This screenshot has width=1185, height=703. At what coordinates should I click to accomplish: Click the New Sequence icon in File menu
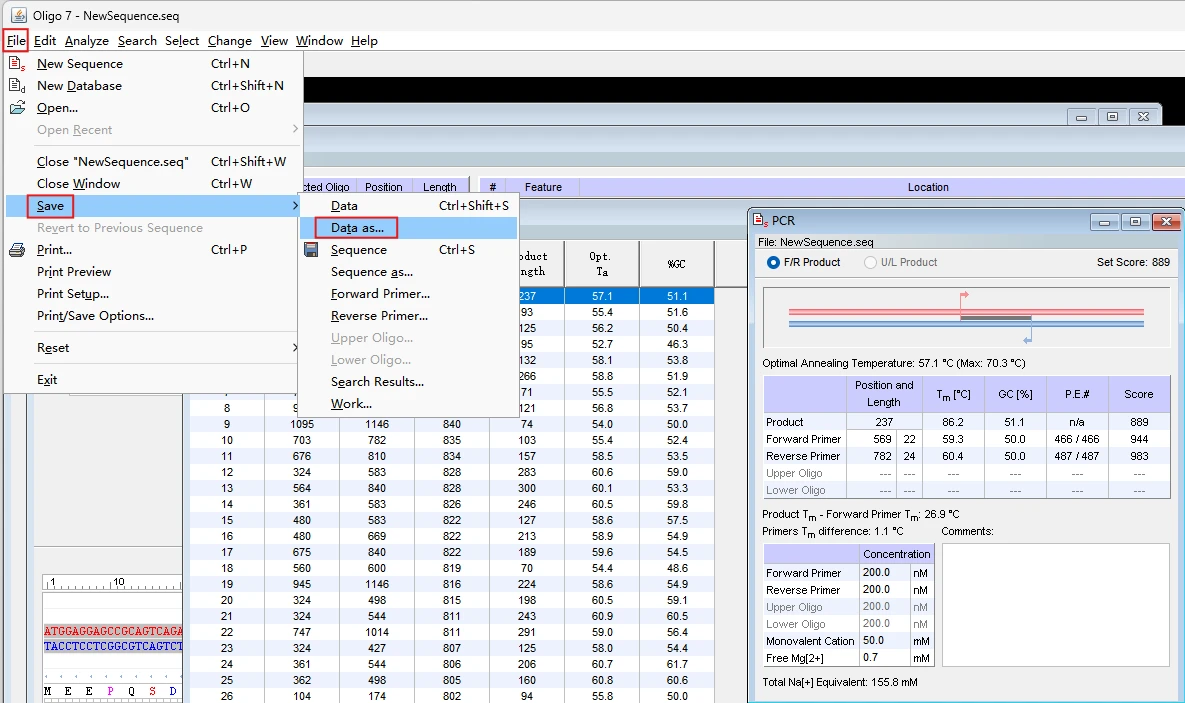pyautogui.click(x=17, y=63)
